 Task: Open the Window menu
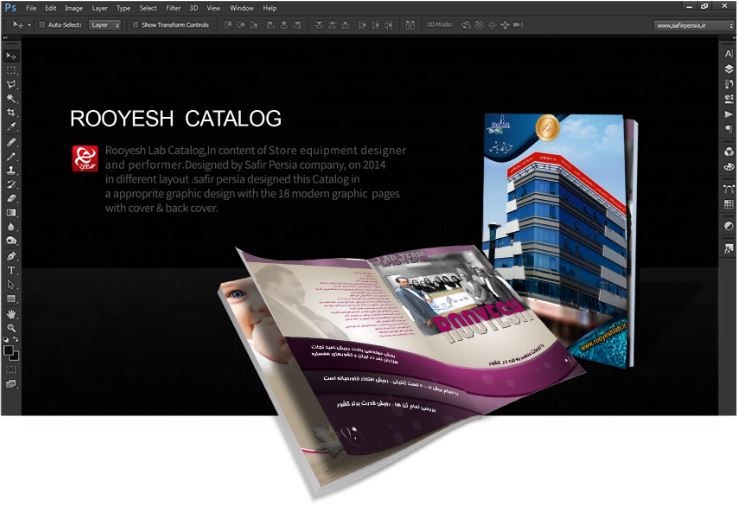(x=241, y=8)
